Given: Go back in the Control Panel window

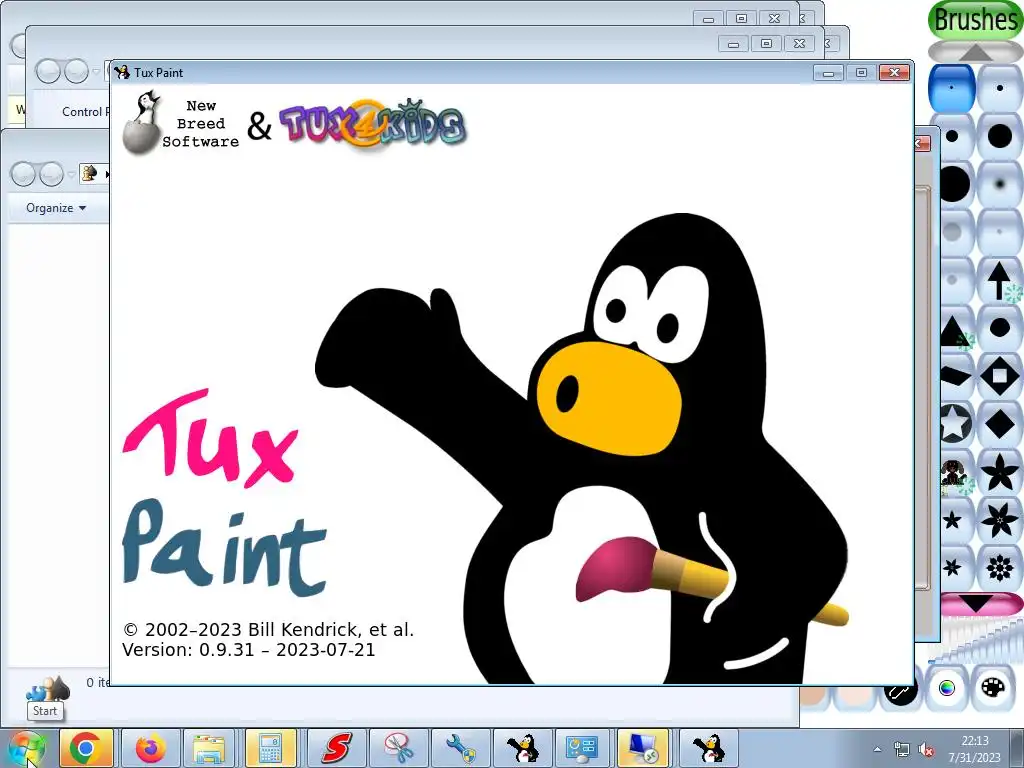Looking at the screenshot, I should (48, 71).
